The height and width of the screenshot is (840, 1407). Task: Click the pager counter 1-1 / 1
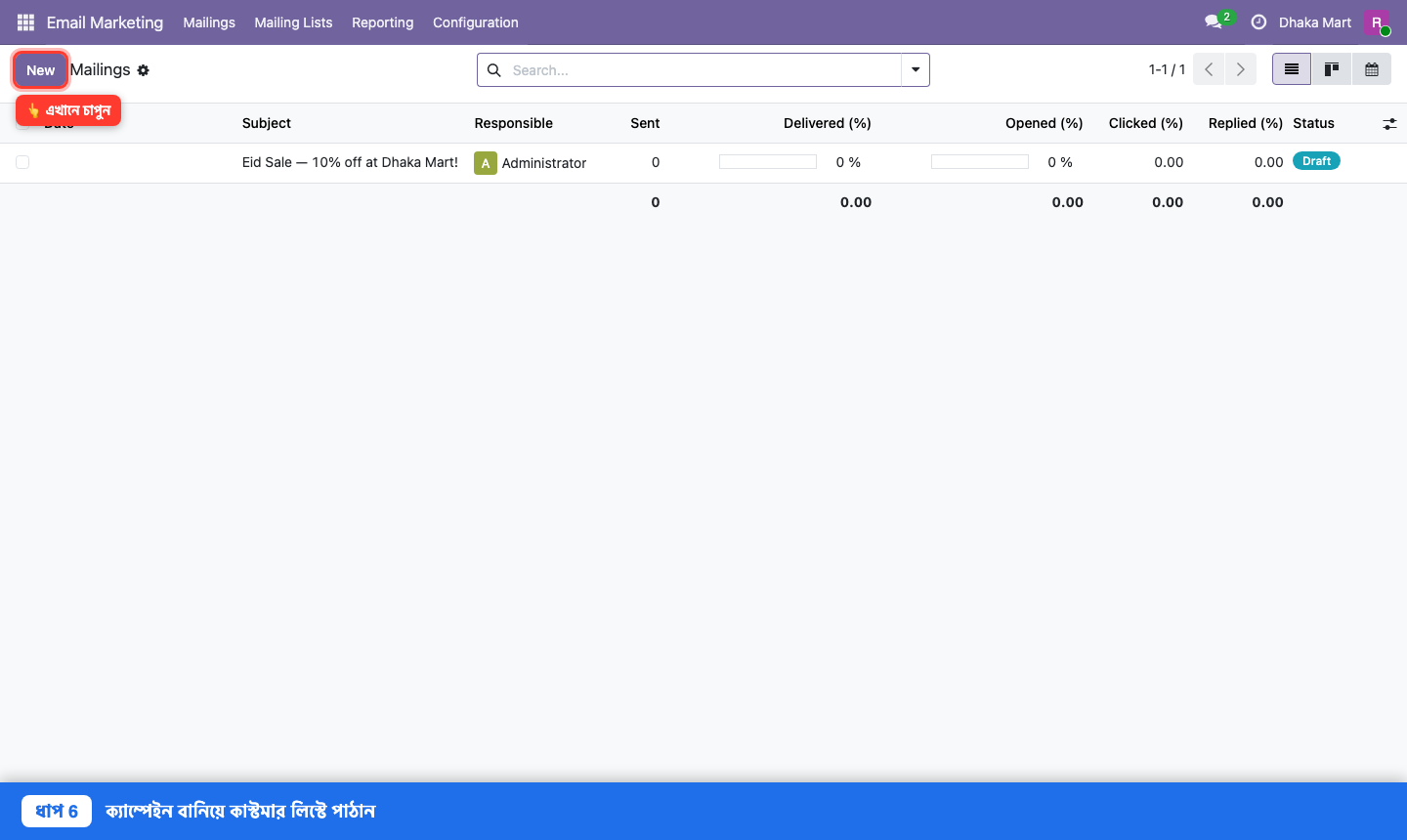1167,69
